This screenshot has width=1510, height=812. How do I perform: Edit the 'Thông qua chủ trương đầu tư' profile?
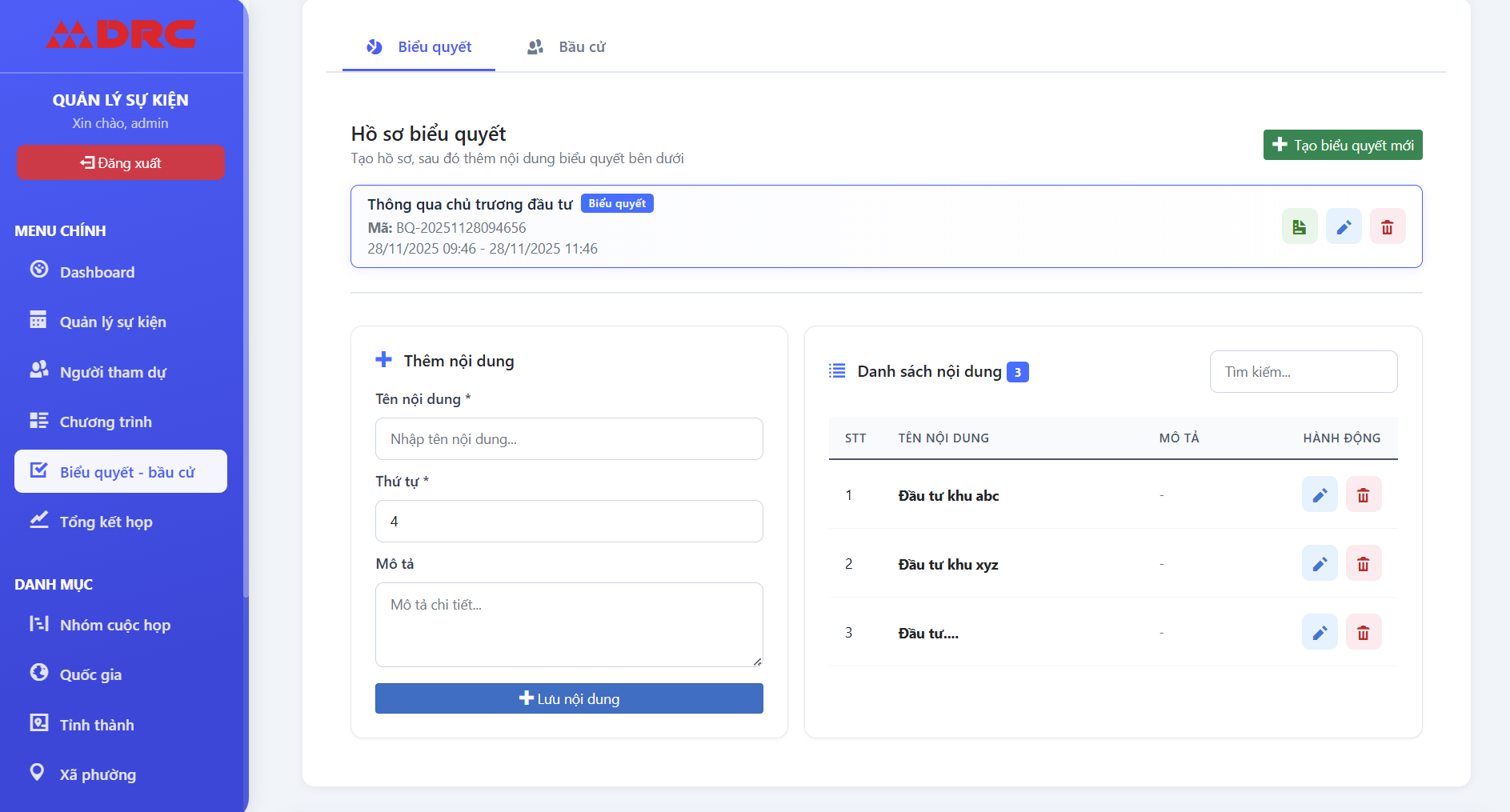click(x=1344, y=227)
